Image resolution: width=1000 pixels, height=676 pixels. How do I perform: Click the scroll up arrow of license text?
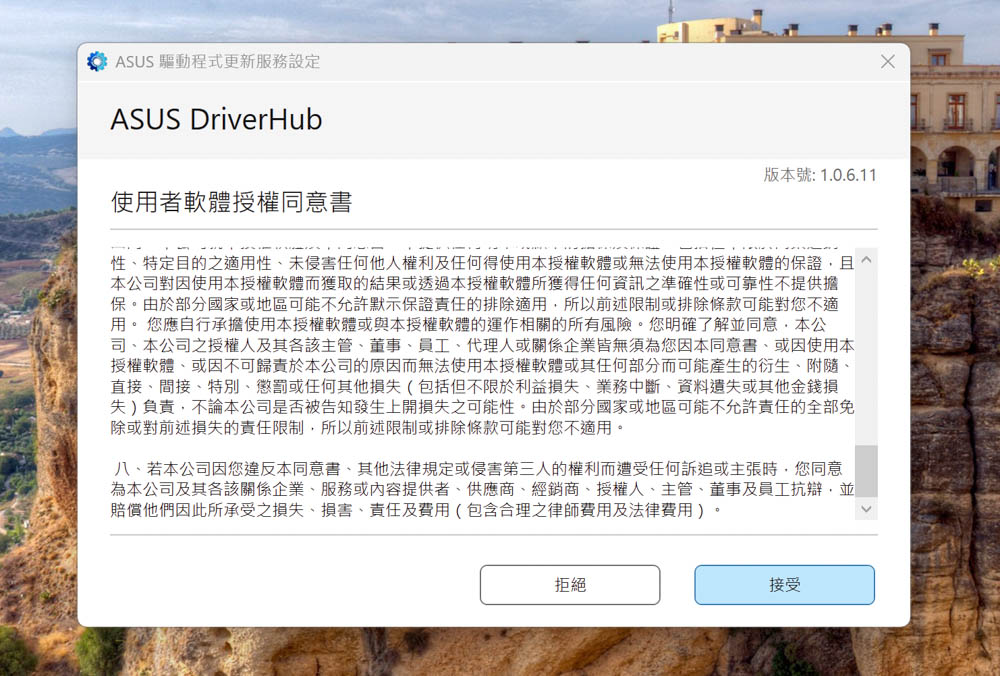pos(866,260)
